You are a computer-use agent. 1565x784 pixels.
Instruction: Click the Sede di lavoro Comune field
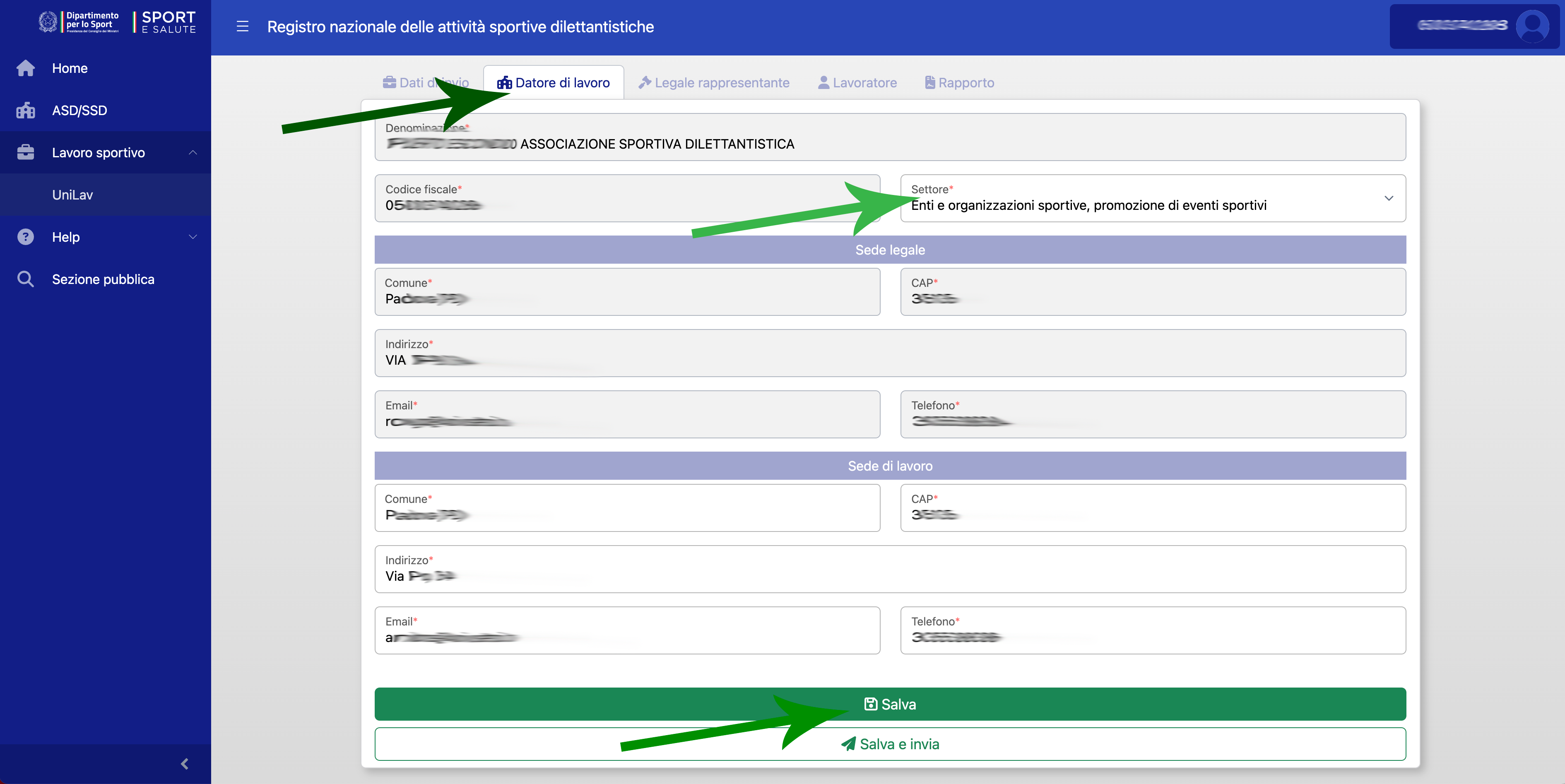coord(627,508)
